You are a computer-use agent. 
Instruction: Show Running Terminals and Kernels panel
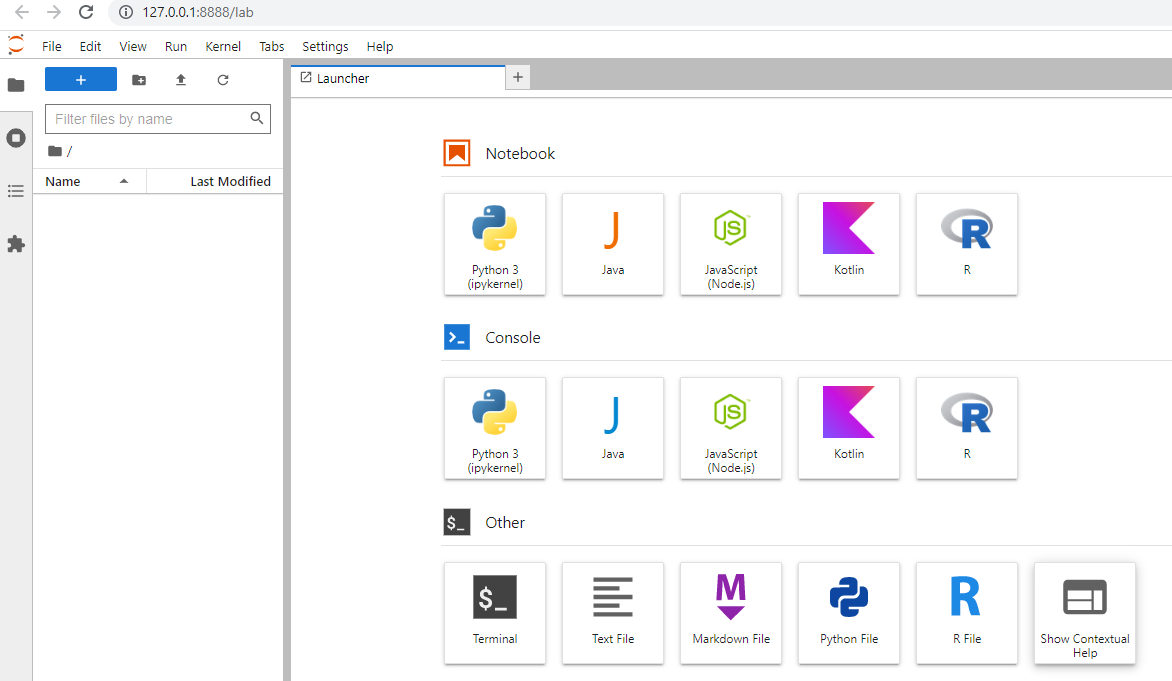pos(16,138)
